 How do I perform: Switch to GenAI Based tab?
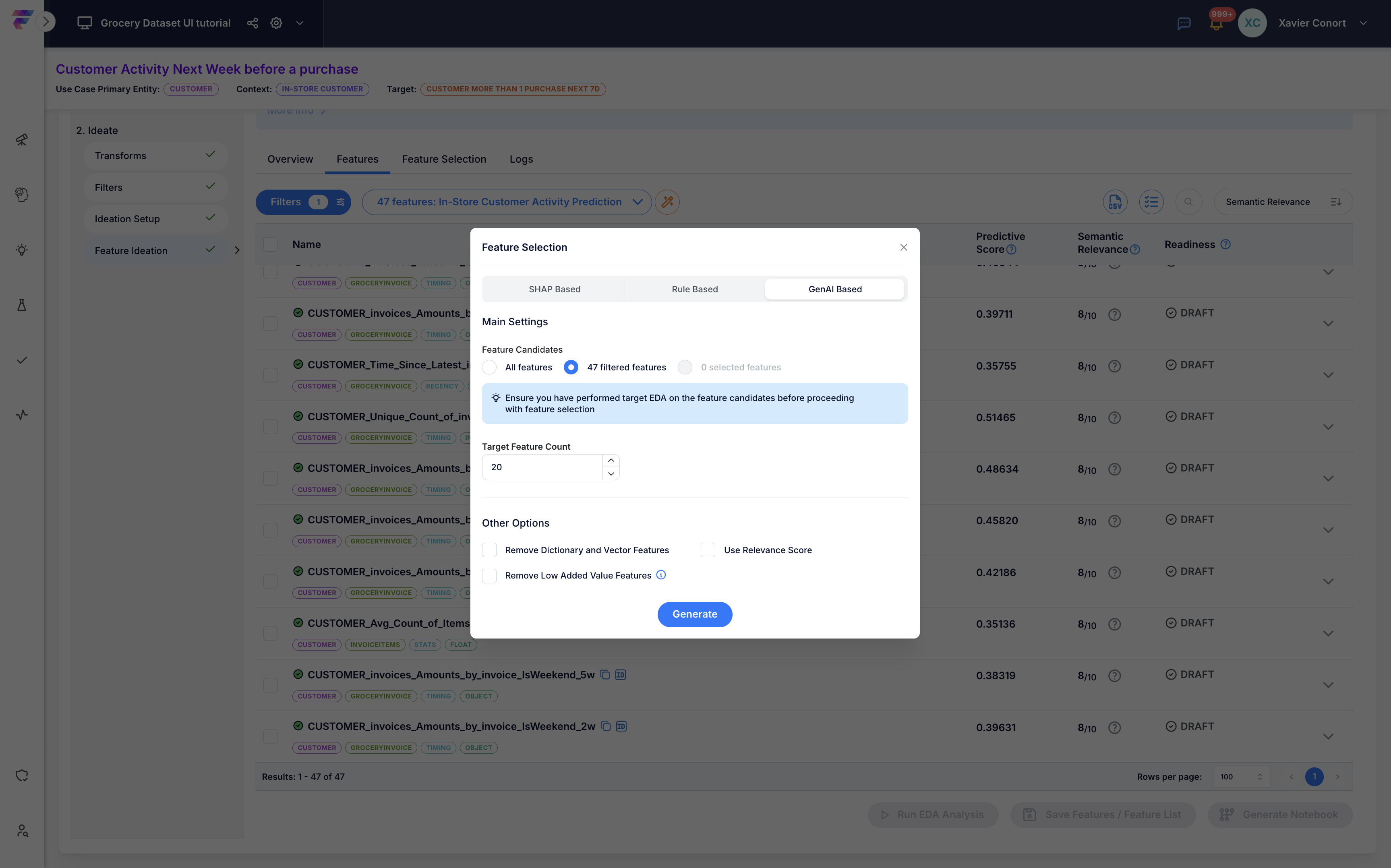click(835, 289)
